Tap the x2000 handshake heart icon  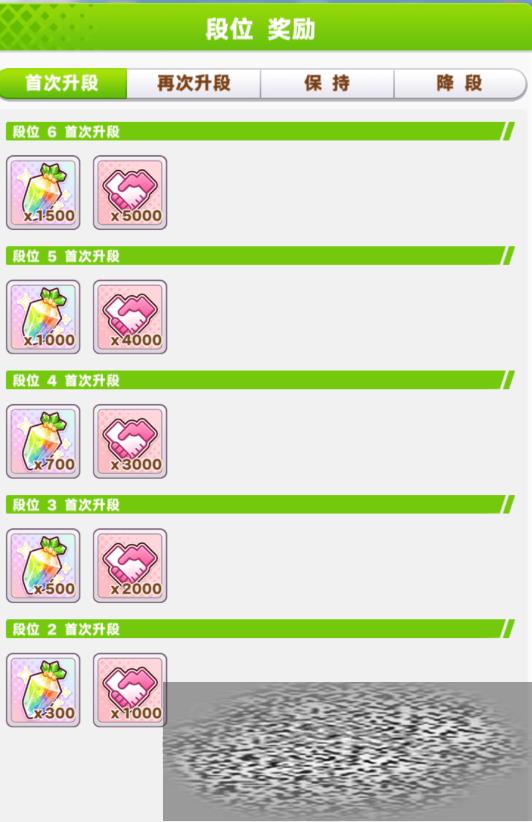(x=130, y=565)
